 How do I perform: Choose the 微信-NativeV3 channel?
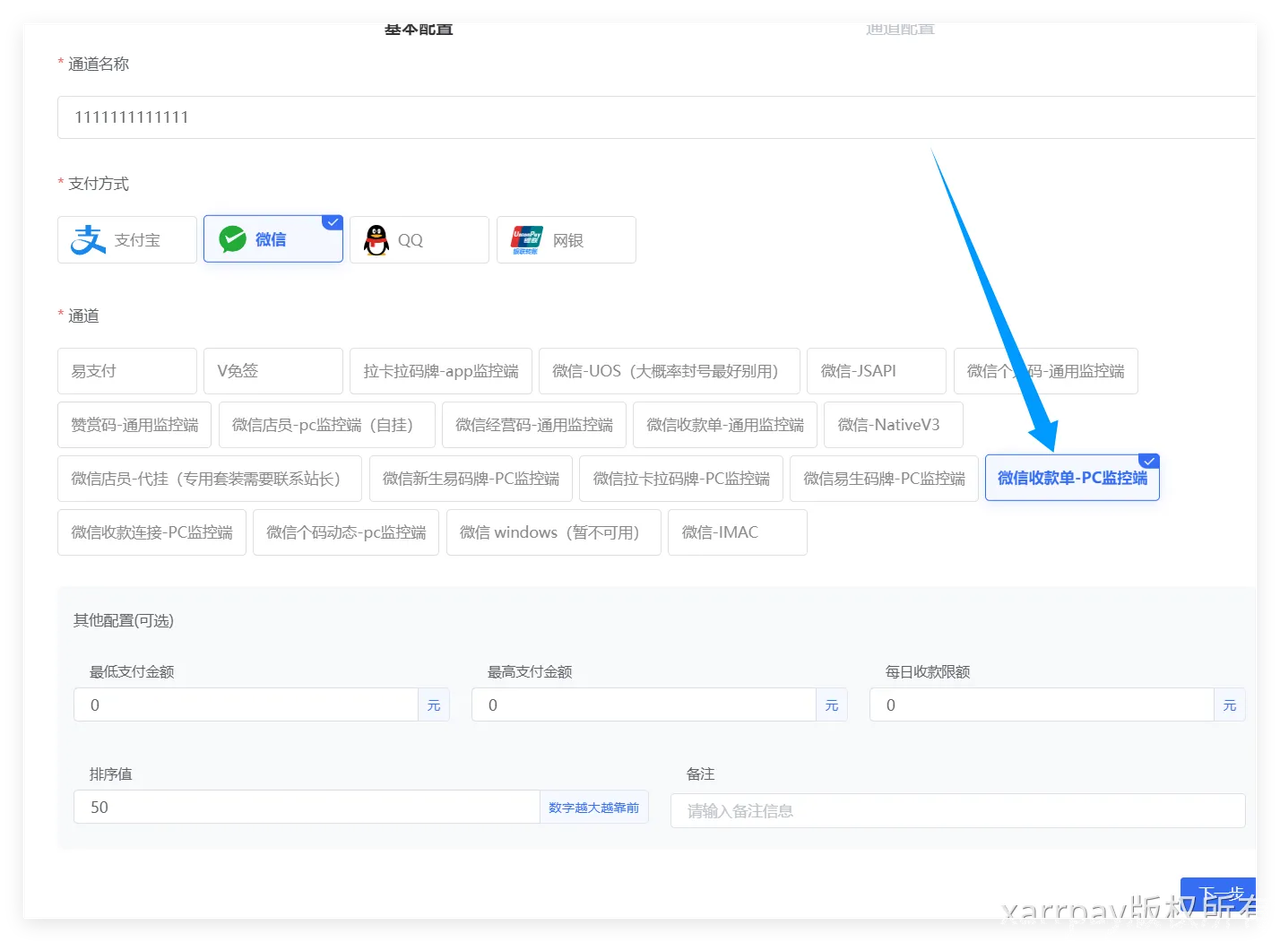892,425
